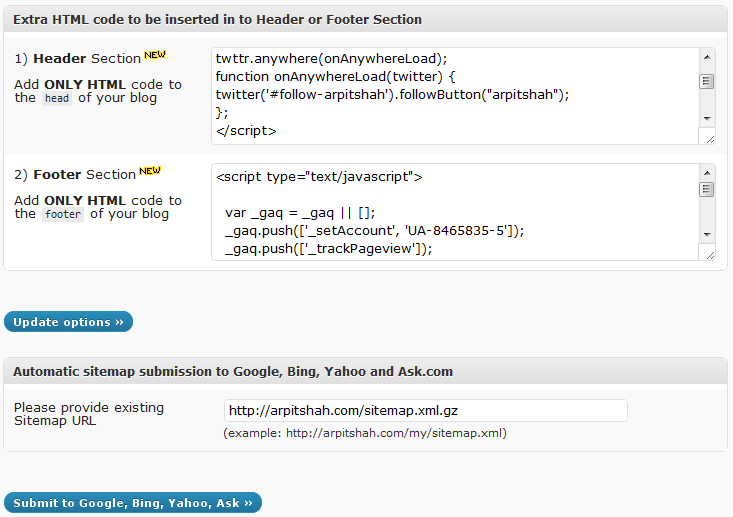
Task: Click the Header textarea resize grip
Action: pyautogui.click(x=710, y=139)
